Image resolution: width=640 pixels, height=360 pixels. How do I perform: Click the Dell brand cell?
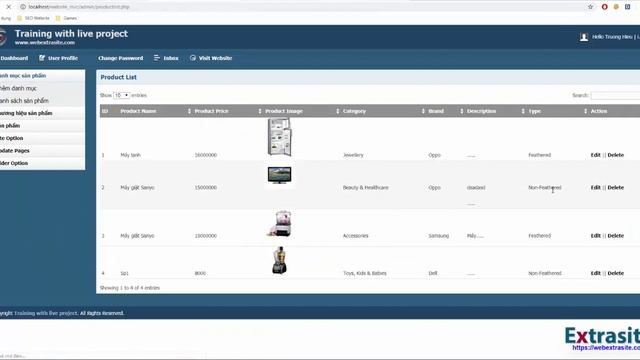tap(433, 273)
